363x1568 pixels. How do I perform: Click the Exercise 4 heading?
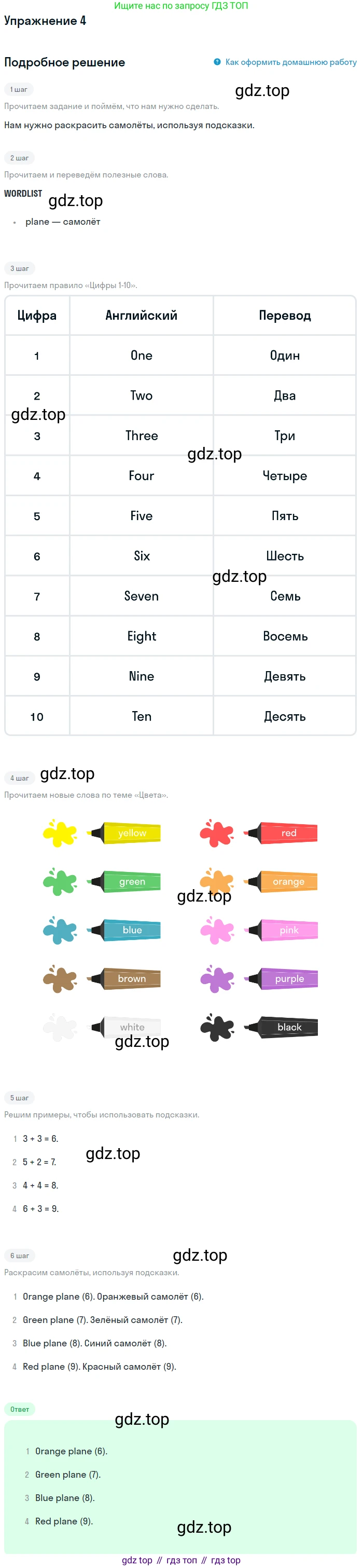point(45,21)
